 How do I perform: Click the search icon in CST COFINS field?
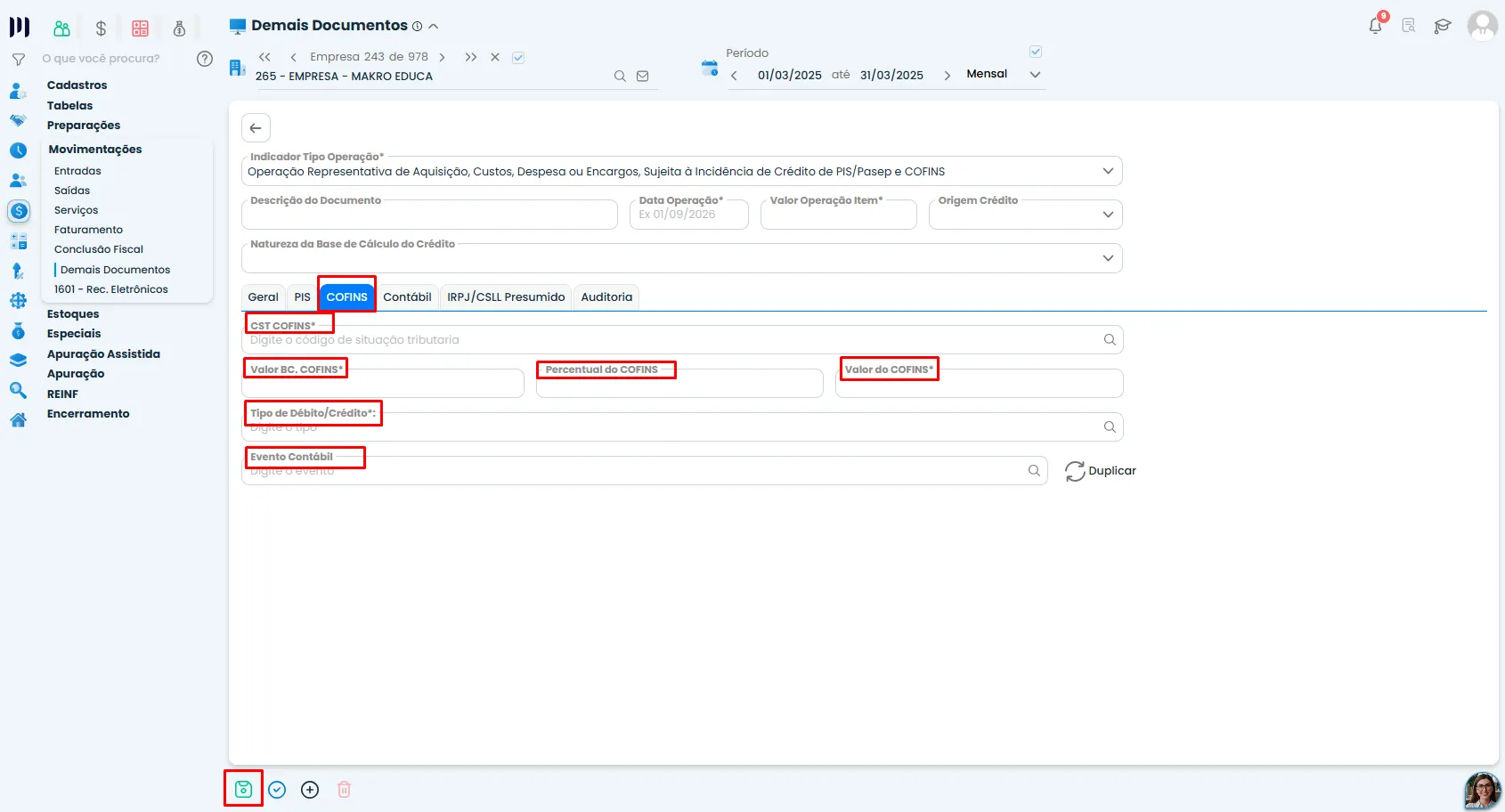coord(1110,339)
